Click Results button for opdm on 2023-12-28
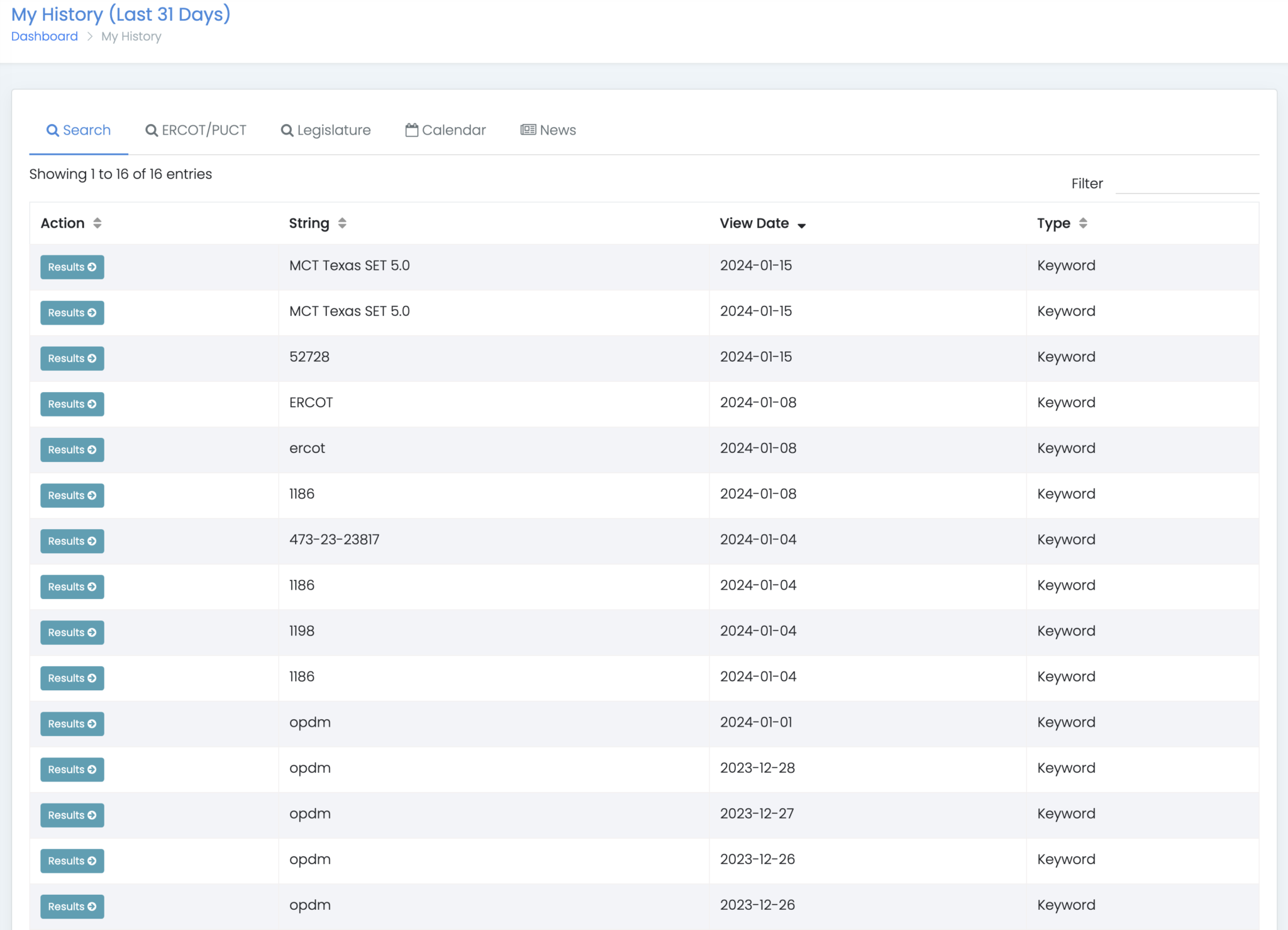The width and height of the screenshot is (1288, 930). click(x=72, y=770)
